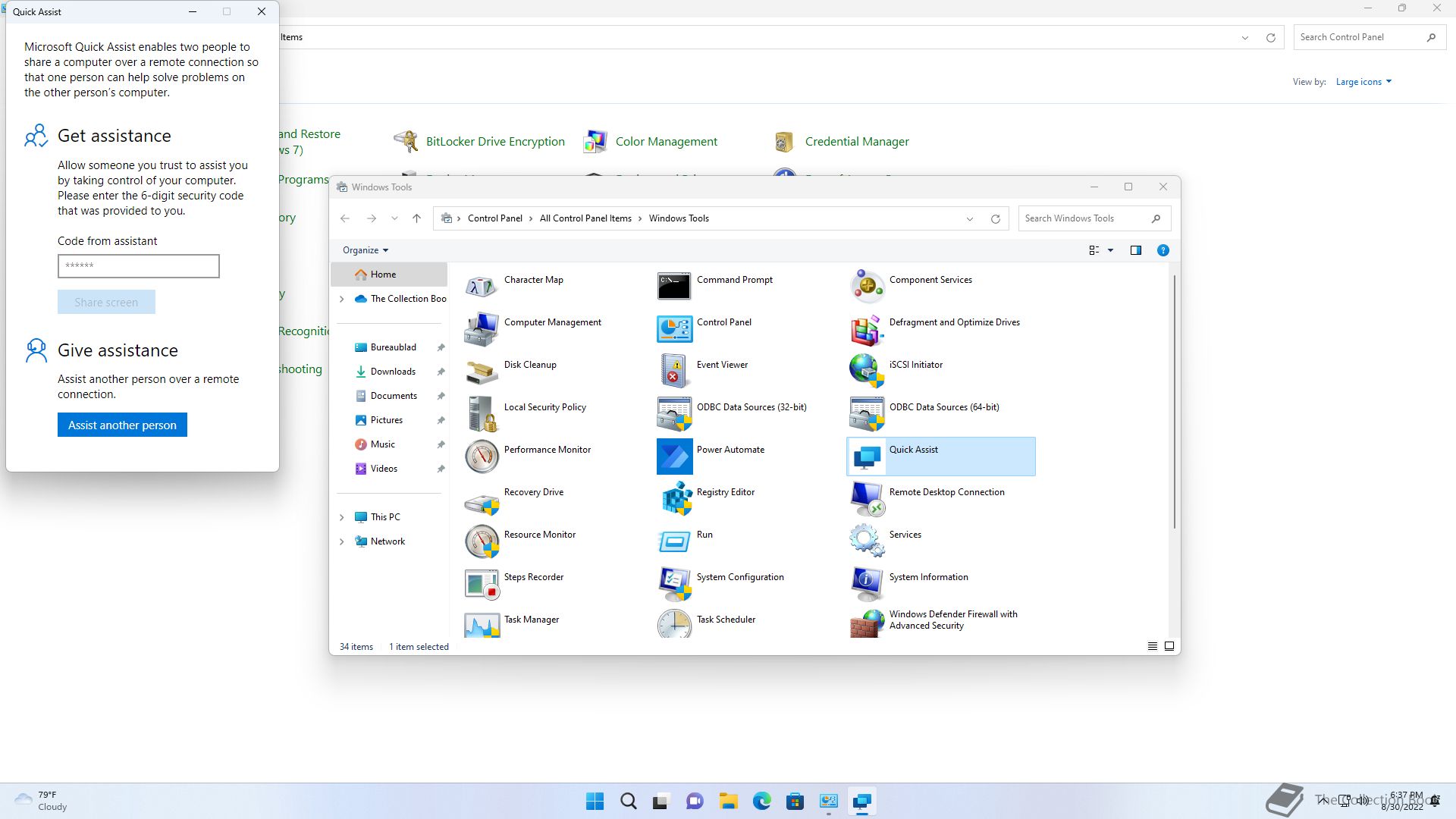Select the Quick Assist icon in Windows Tools

click(x=867, y=457)
